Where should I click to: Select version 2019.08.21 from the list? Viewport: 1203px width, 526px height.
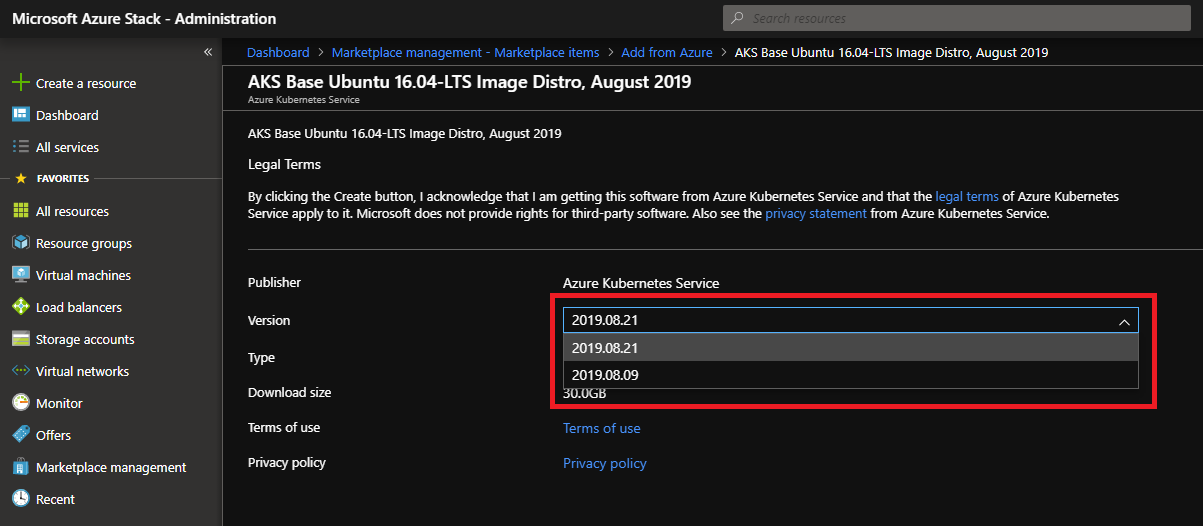(850, 348)
